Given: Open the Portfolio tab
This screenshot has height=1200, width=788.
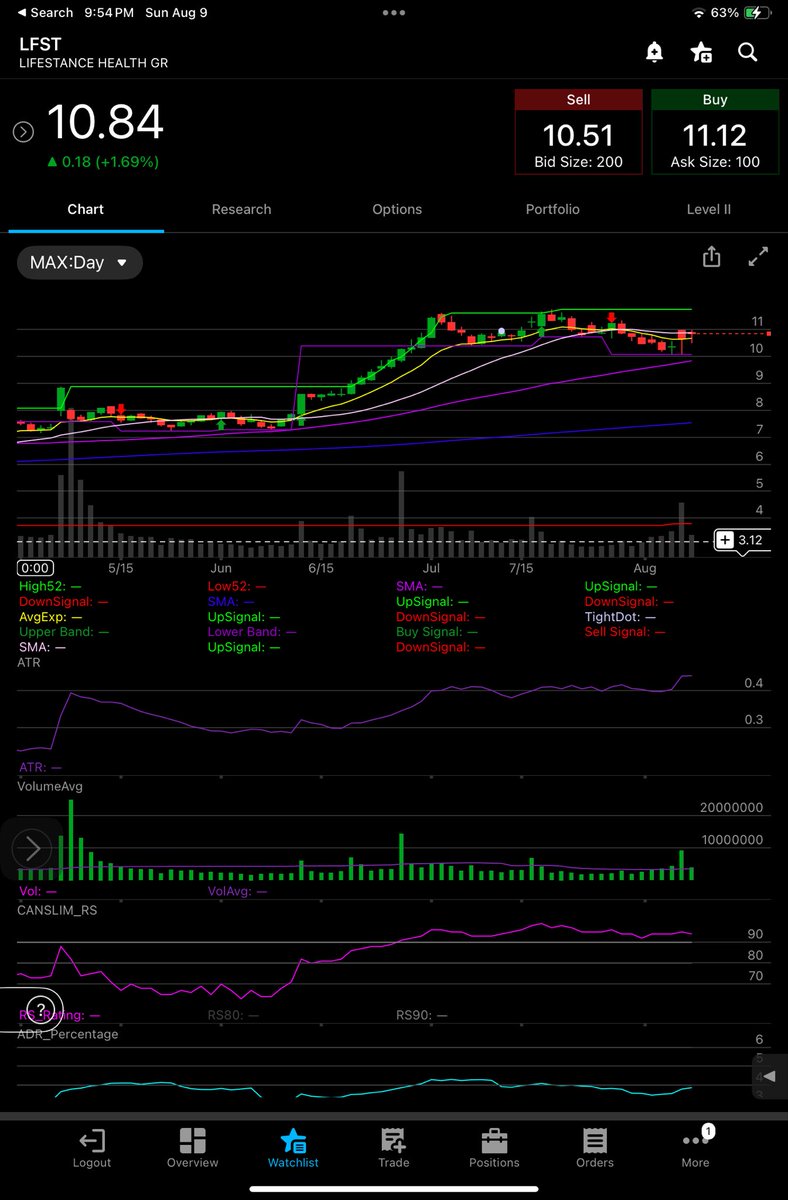Looking at the screenshot, I should coord(552,209).
